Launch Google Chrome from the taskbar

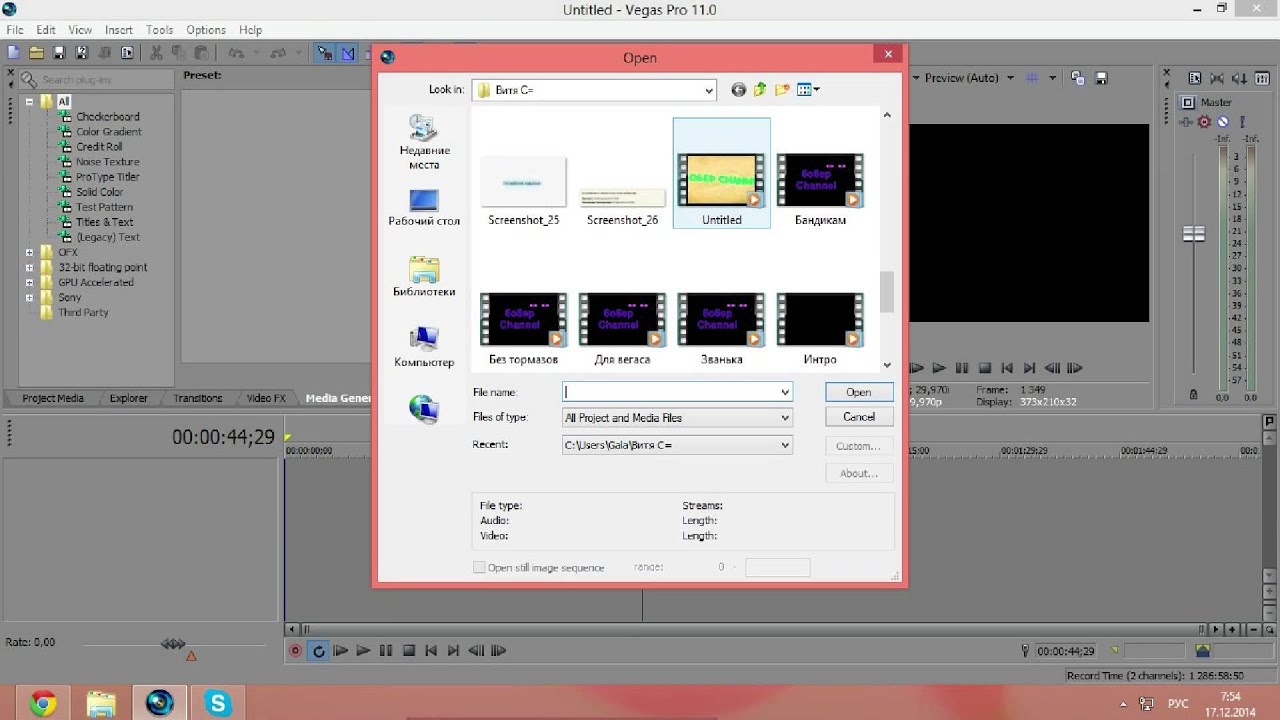click(x=43, y=703)
